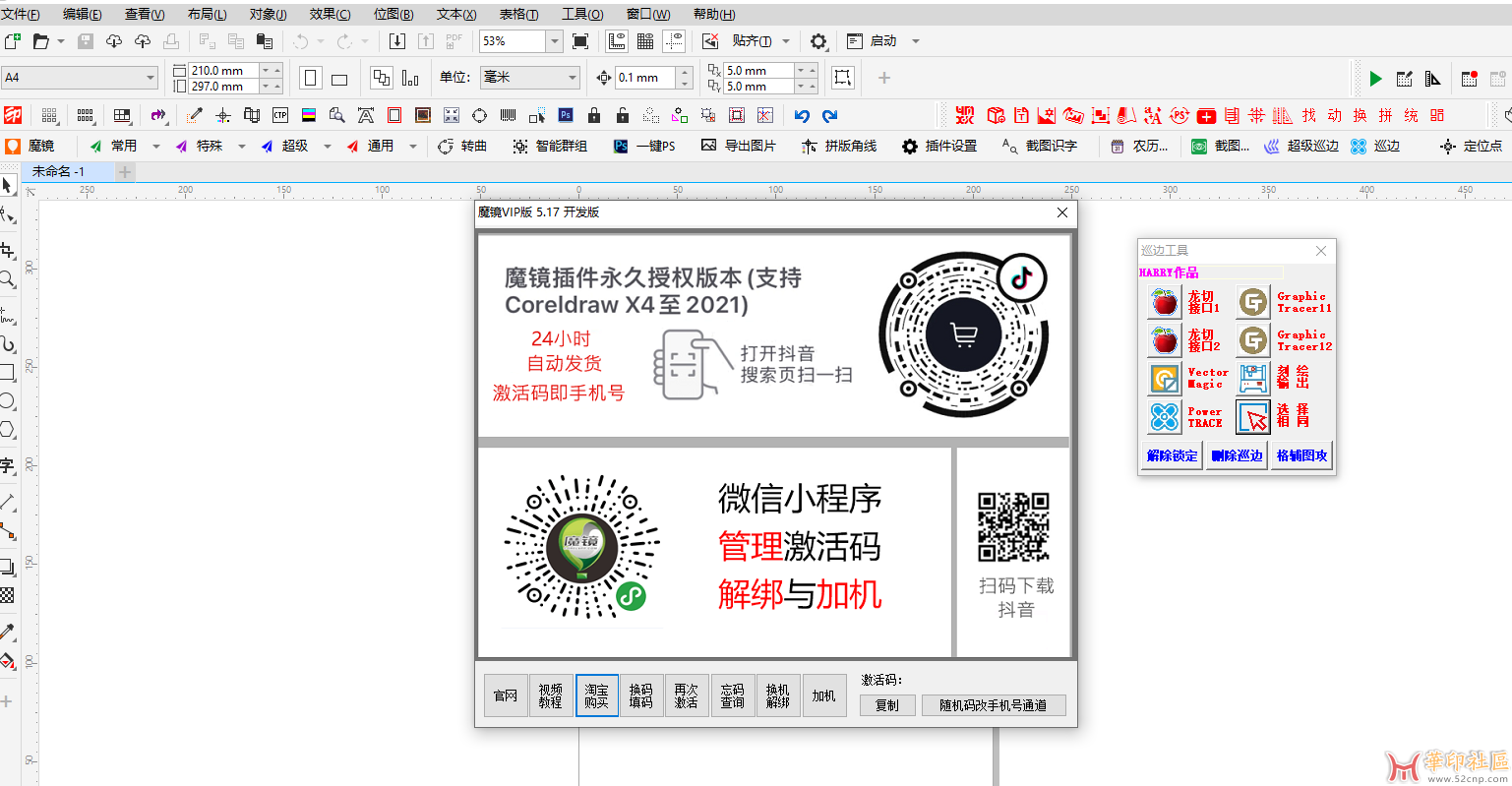The image size is (1512, 786).
Task: Click the blue undo arrow icon
Action: [802, 116]
